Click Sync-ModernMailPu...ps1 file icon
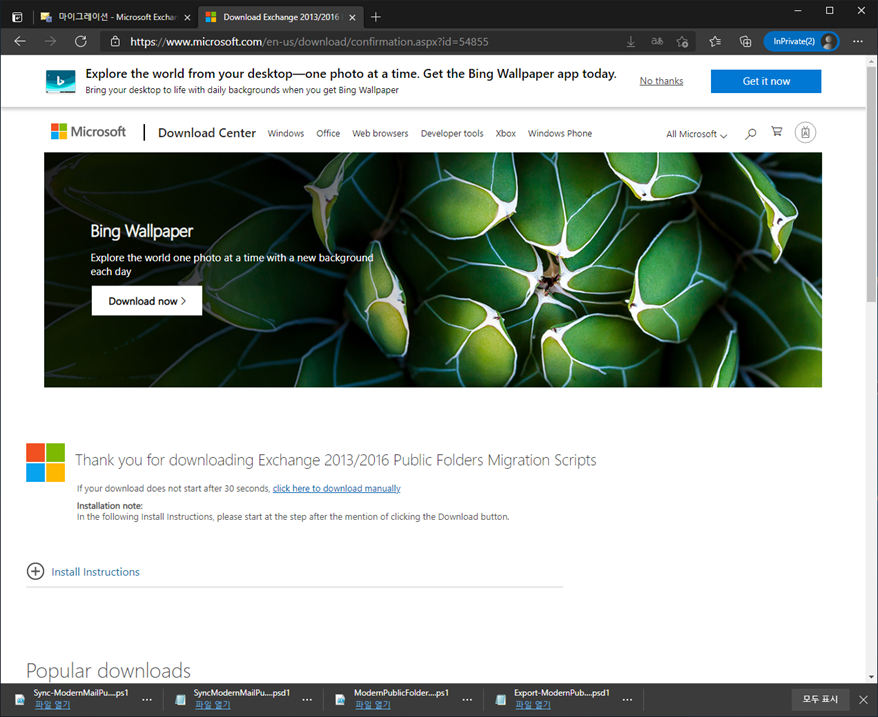The image size is (878, 717). (20, 699)
